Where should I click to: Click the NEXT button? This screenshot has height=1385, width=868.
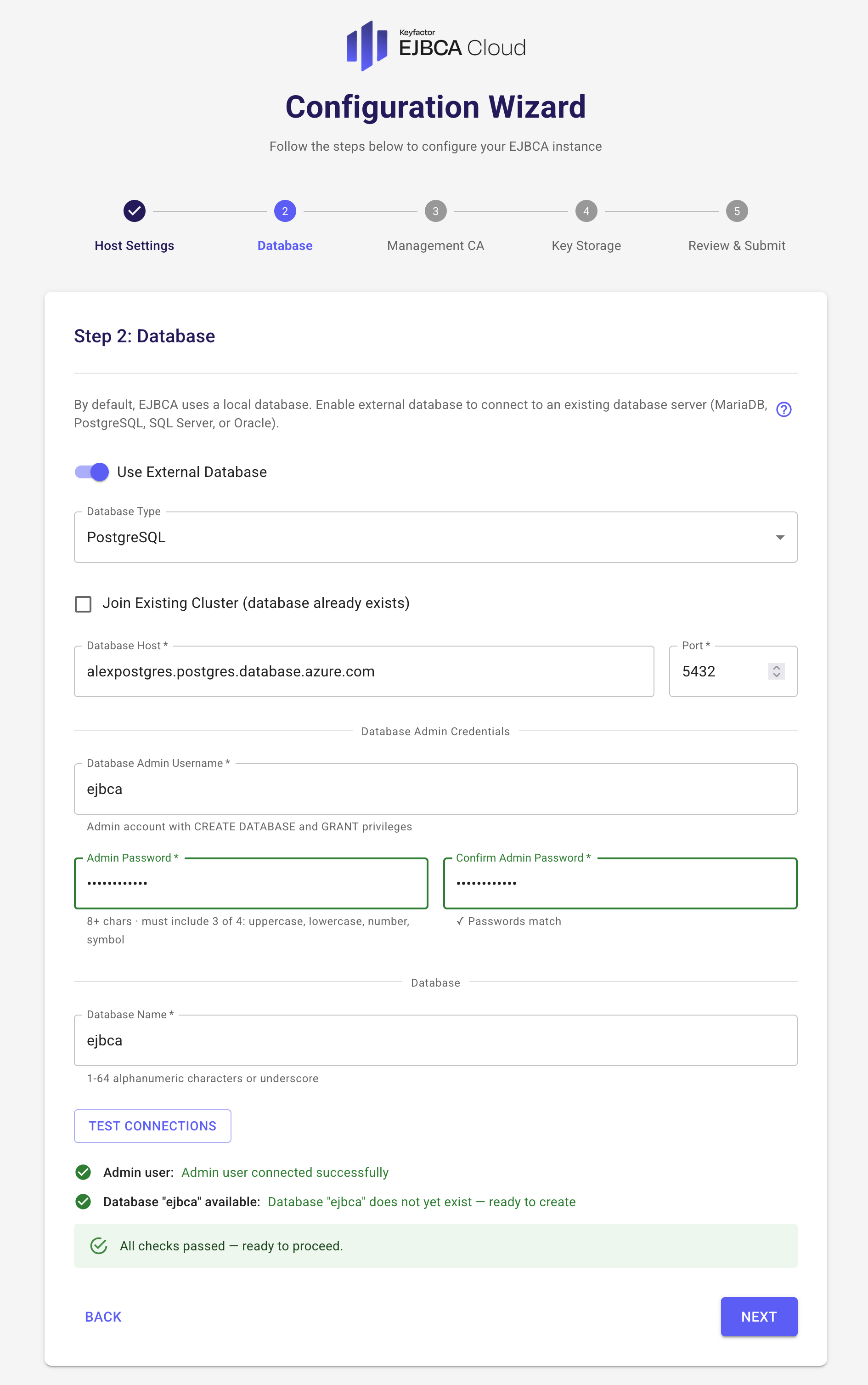pos(759,1317)
